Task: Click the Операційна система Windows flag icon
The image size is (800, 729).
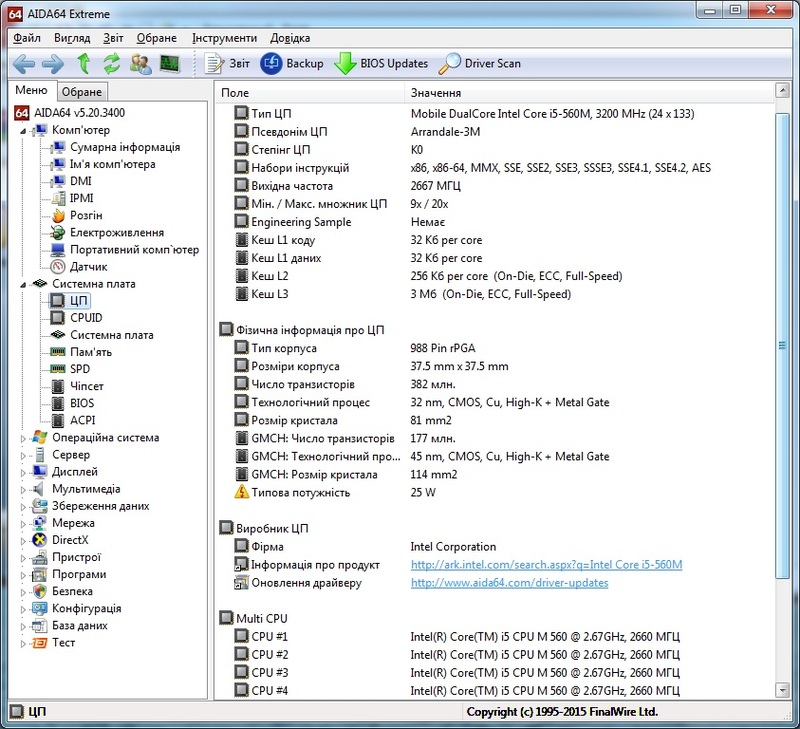Action: [x=39, y=437]
